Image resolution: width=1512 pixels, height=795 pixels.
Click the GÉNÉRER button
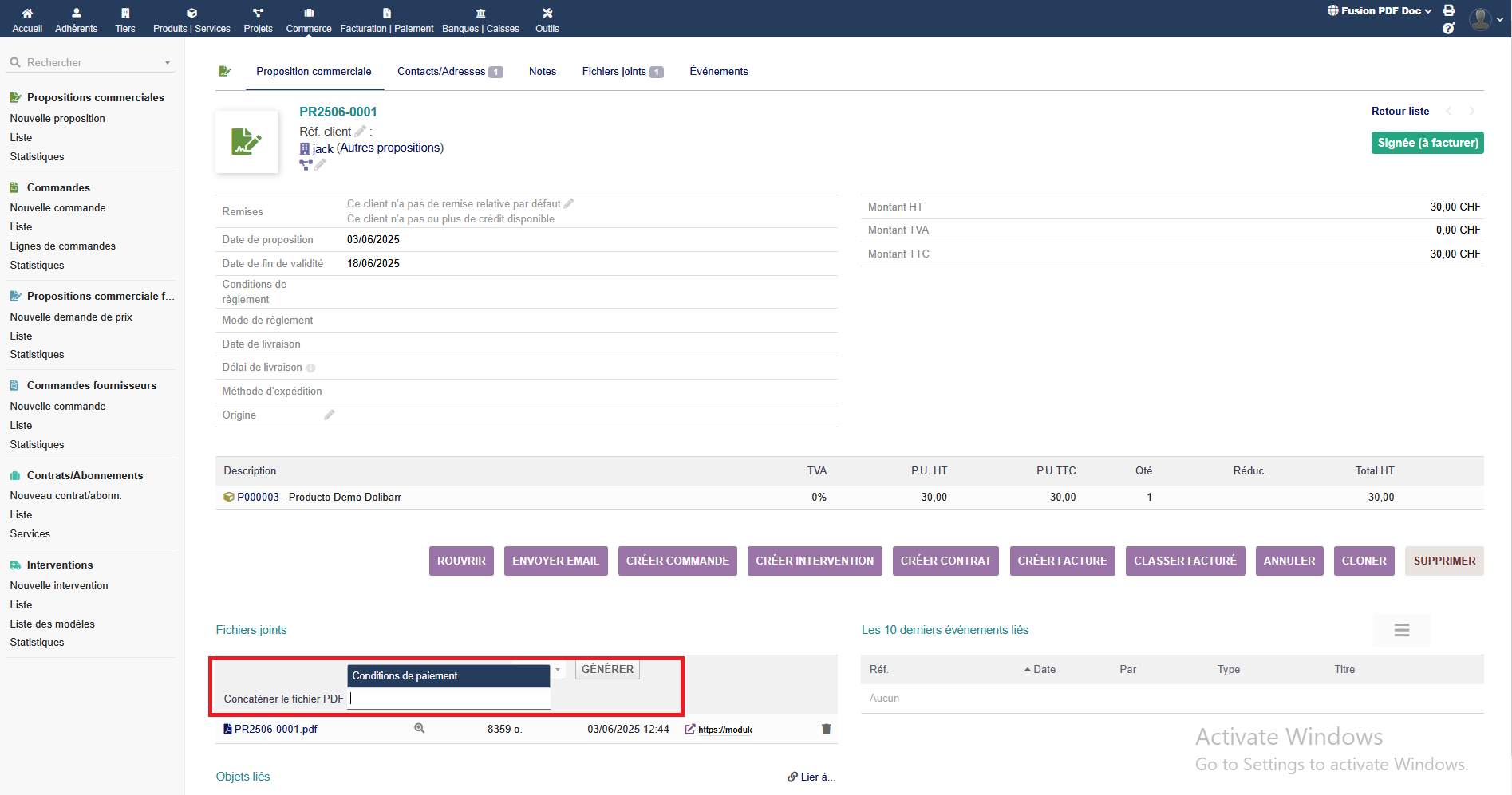(607, 670)
